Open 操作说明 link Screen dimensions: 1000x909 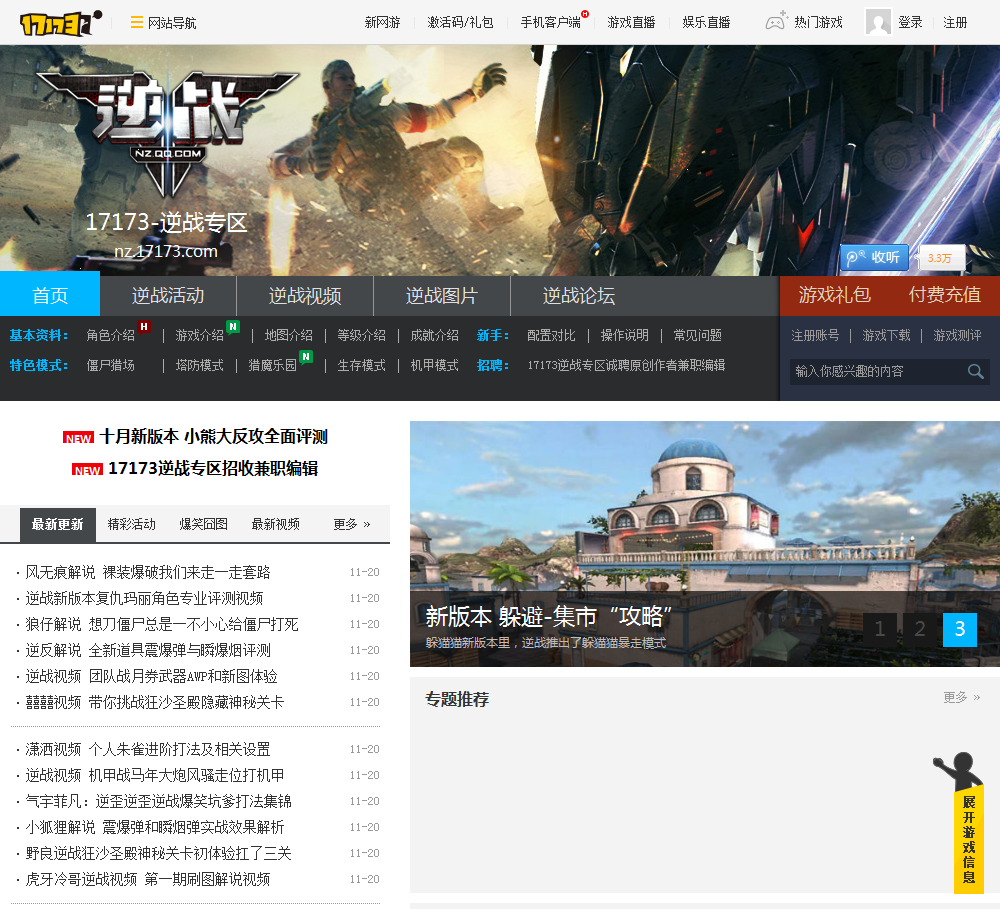624,335
